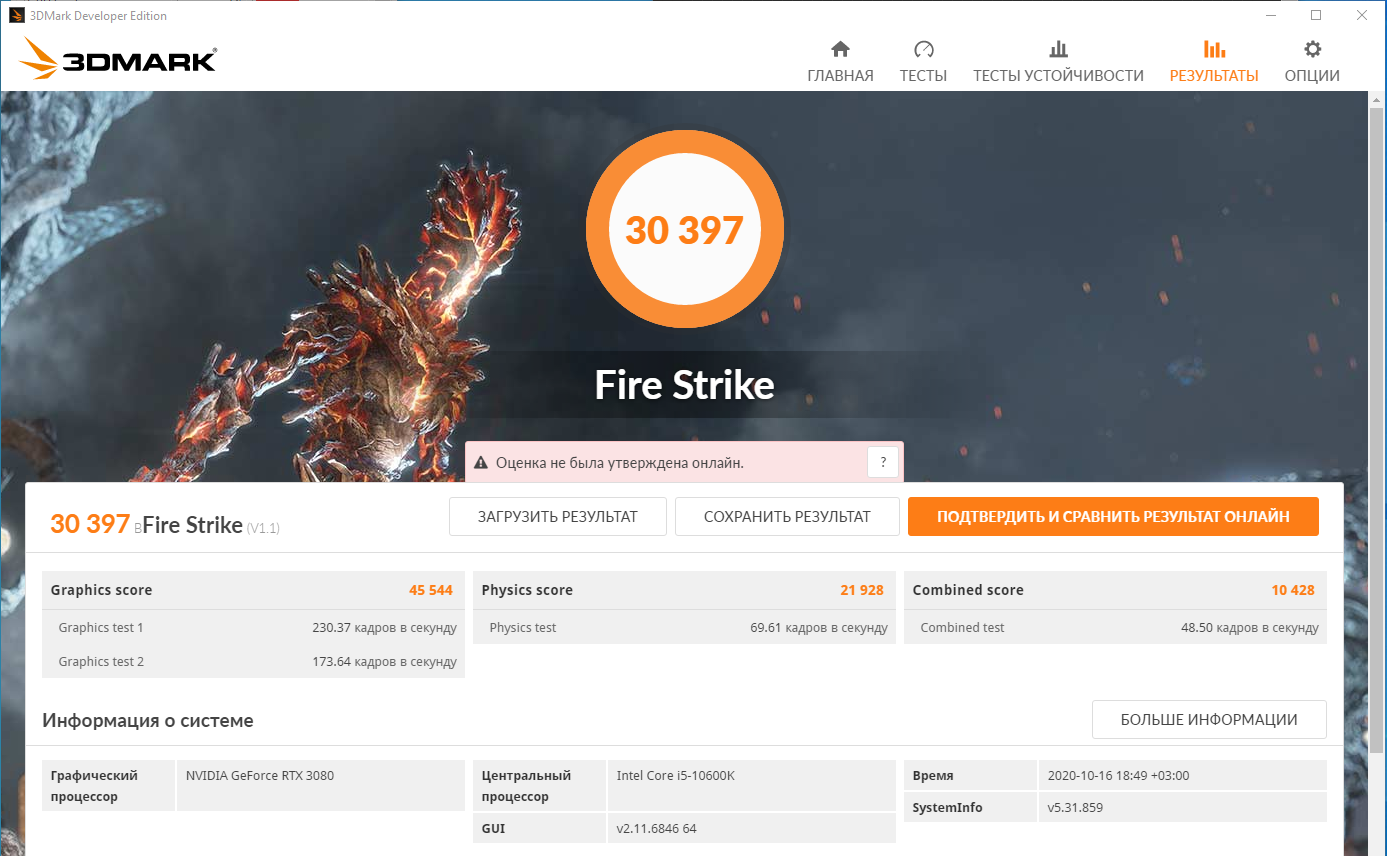Click the large 30 397 score circle

tap(685, 230)
